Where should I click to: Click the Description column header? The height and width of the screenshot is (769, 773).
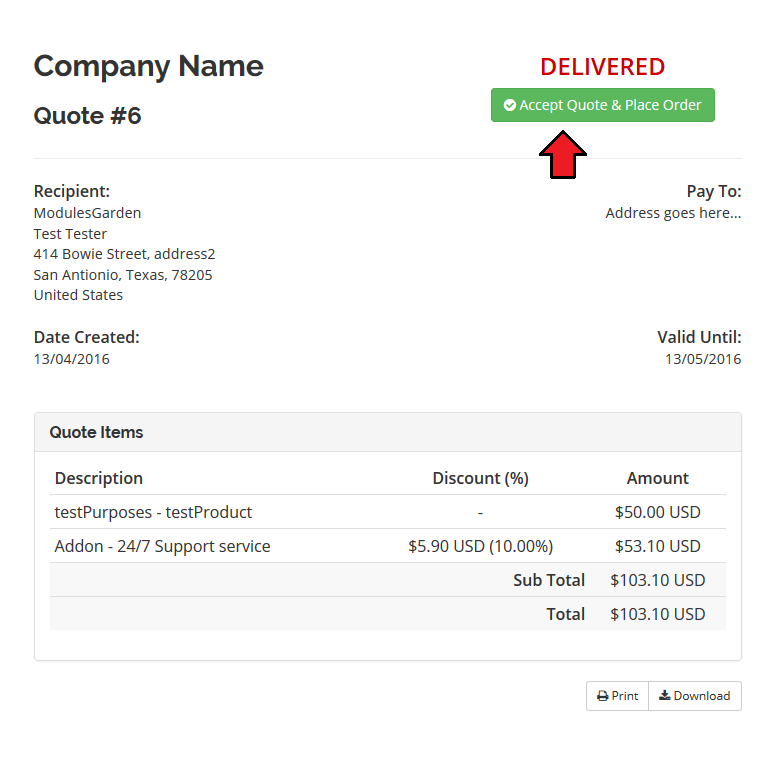(99, 478)
